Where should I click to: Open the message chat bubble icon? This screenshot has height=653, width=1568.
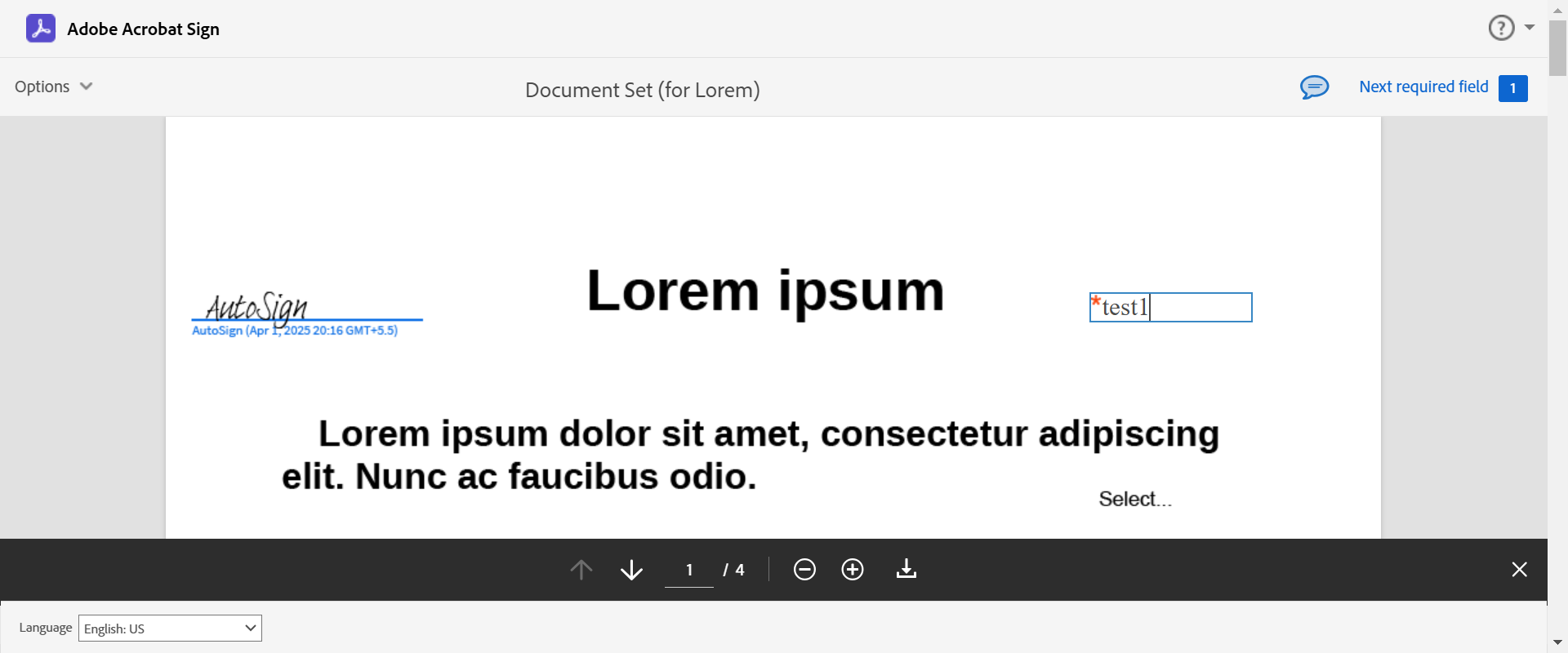pos(1315,87)
